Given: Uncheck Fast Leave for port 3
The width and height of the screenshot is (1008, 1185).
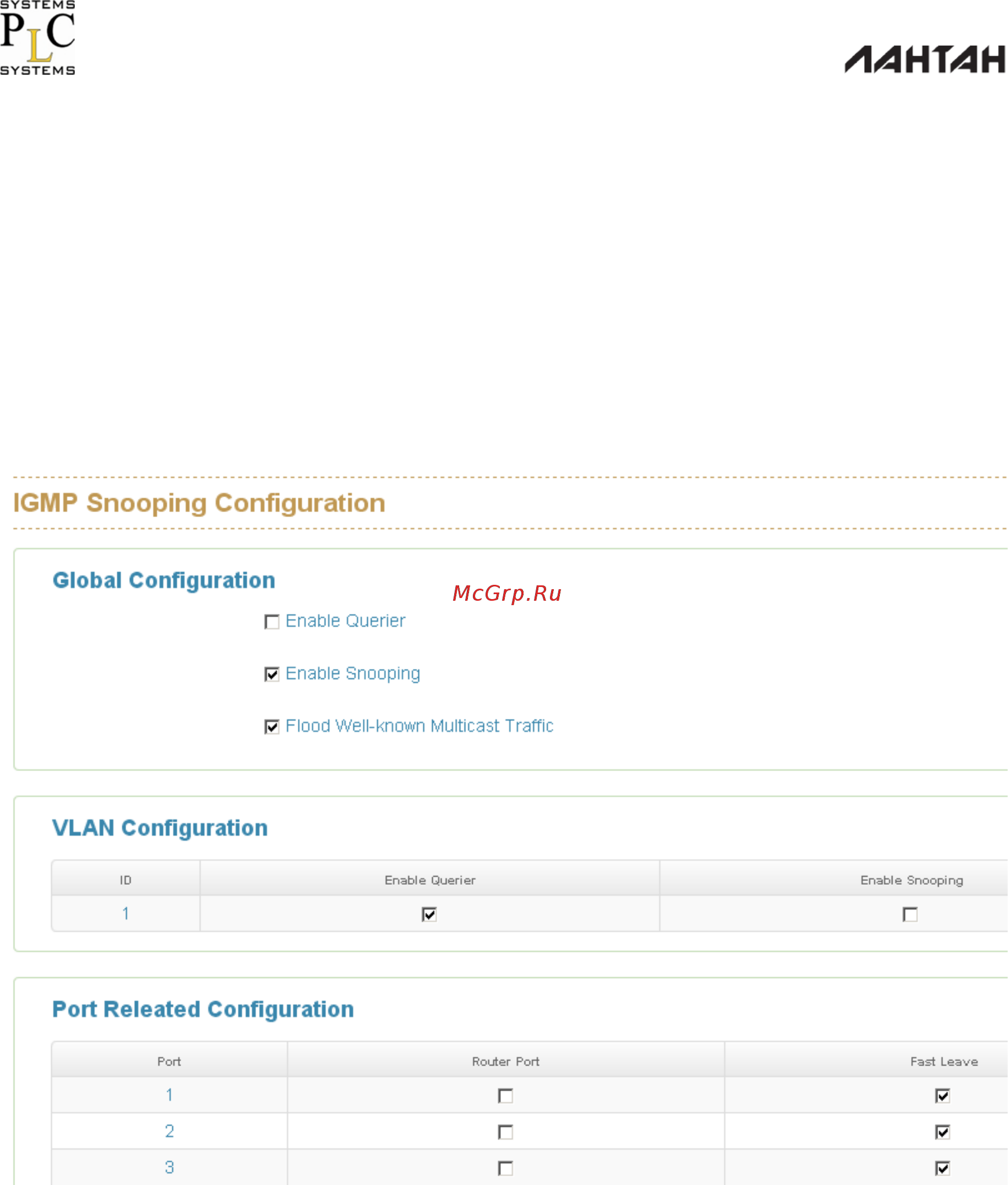Looking at the screenshot, I should click(942, 1168).
